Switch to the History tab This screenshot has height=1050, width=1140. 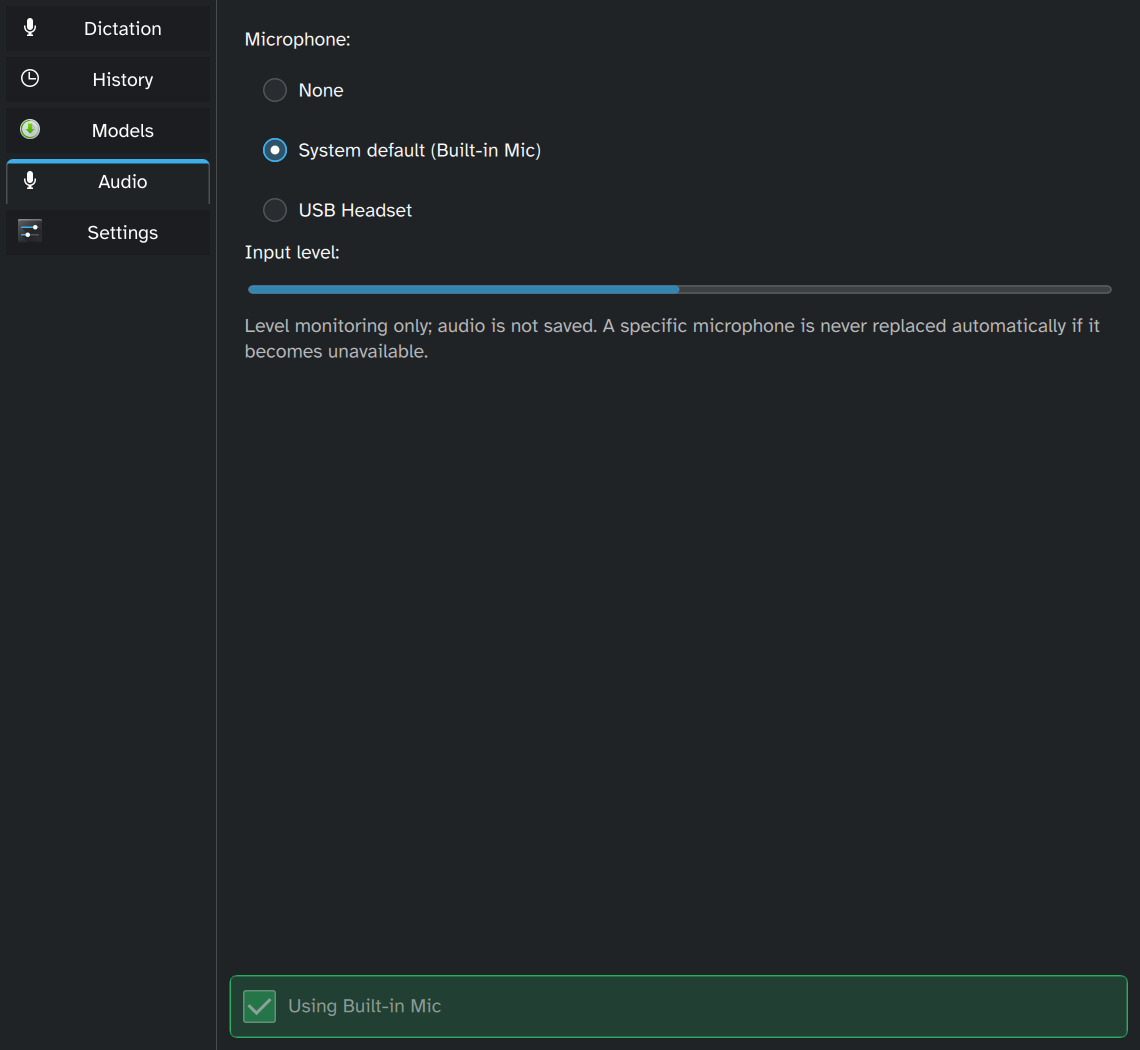click(108, 79)
